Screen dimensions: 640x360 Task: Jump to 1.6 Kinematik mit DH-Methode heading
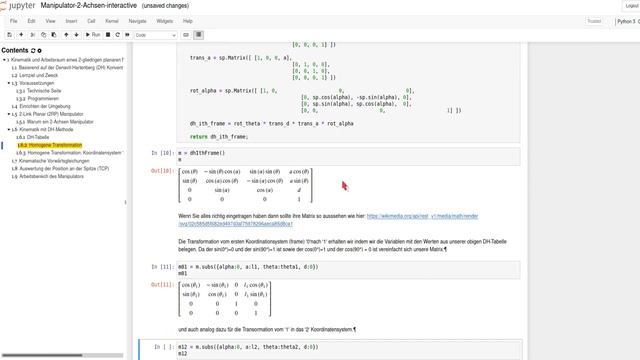pos(43,130)
